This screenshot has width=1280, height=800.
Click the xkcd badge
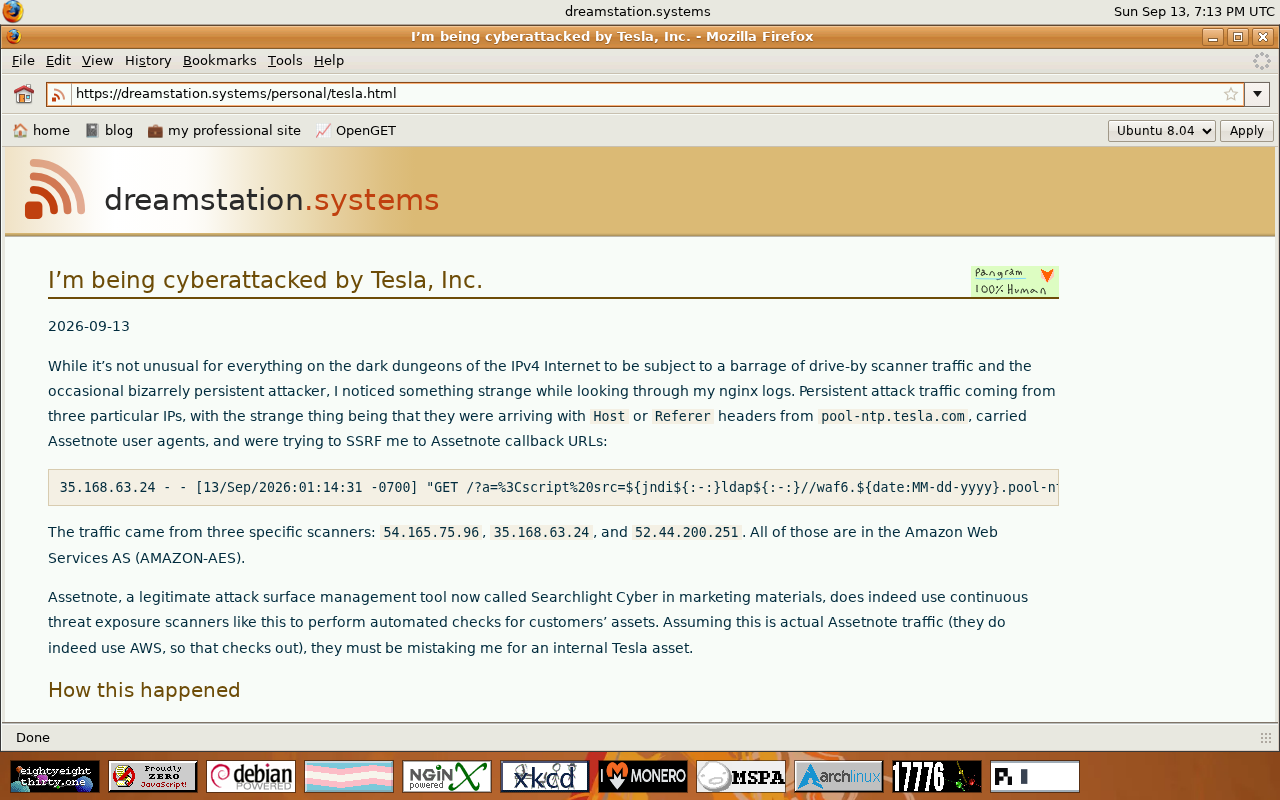545,777
